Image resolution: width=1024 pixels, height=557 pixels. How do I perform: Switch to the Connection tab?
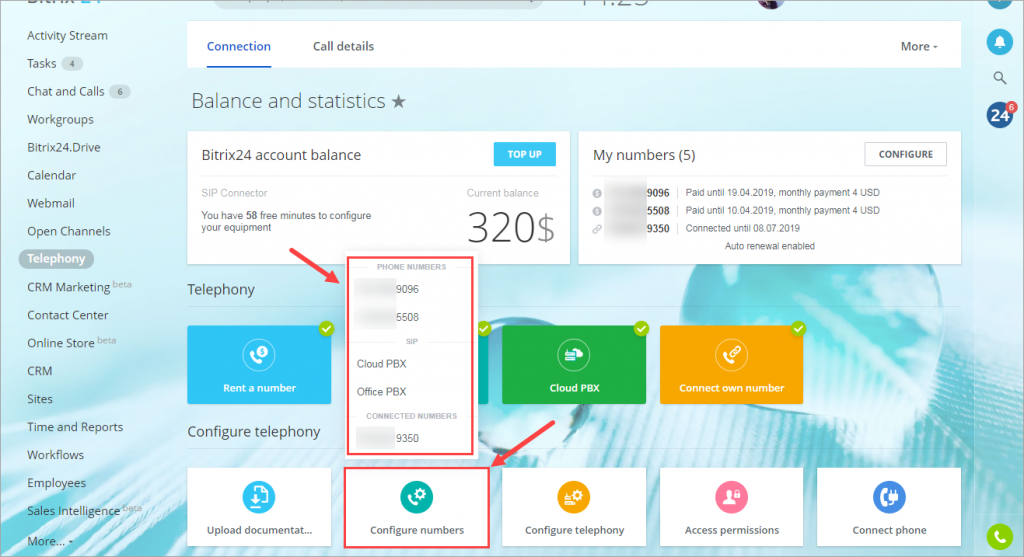click(238, 46)
